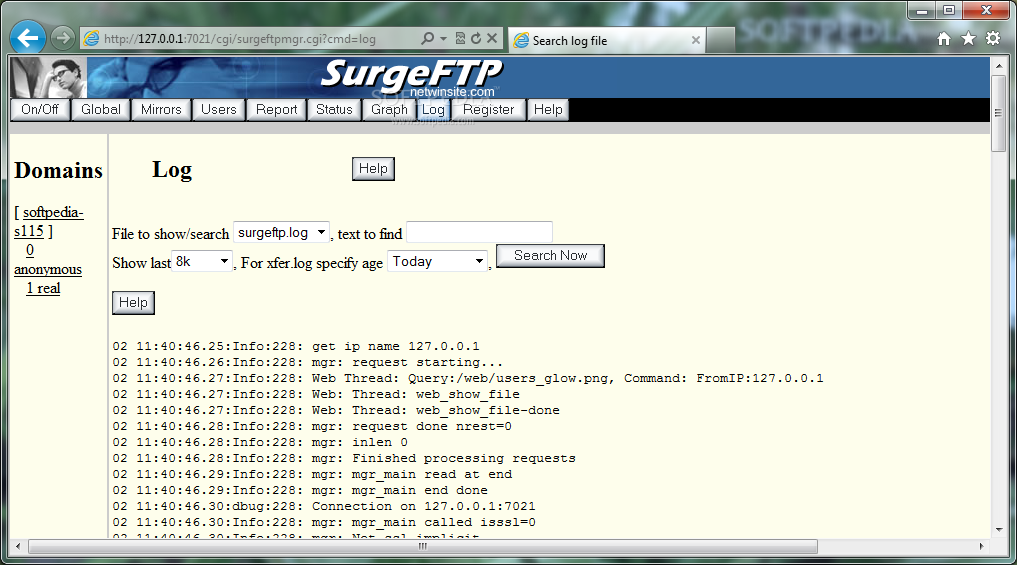Go back with the browser back arrow
Screen dimensions: 1017x565
point(28,38)
